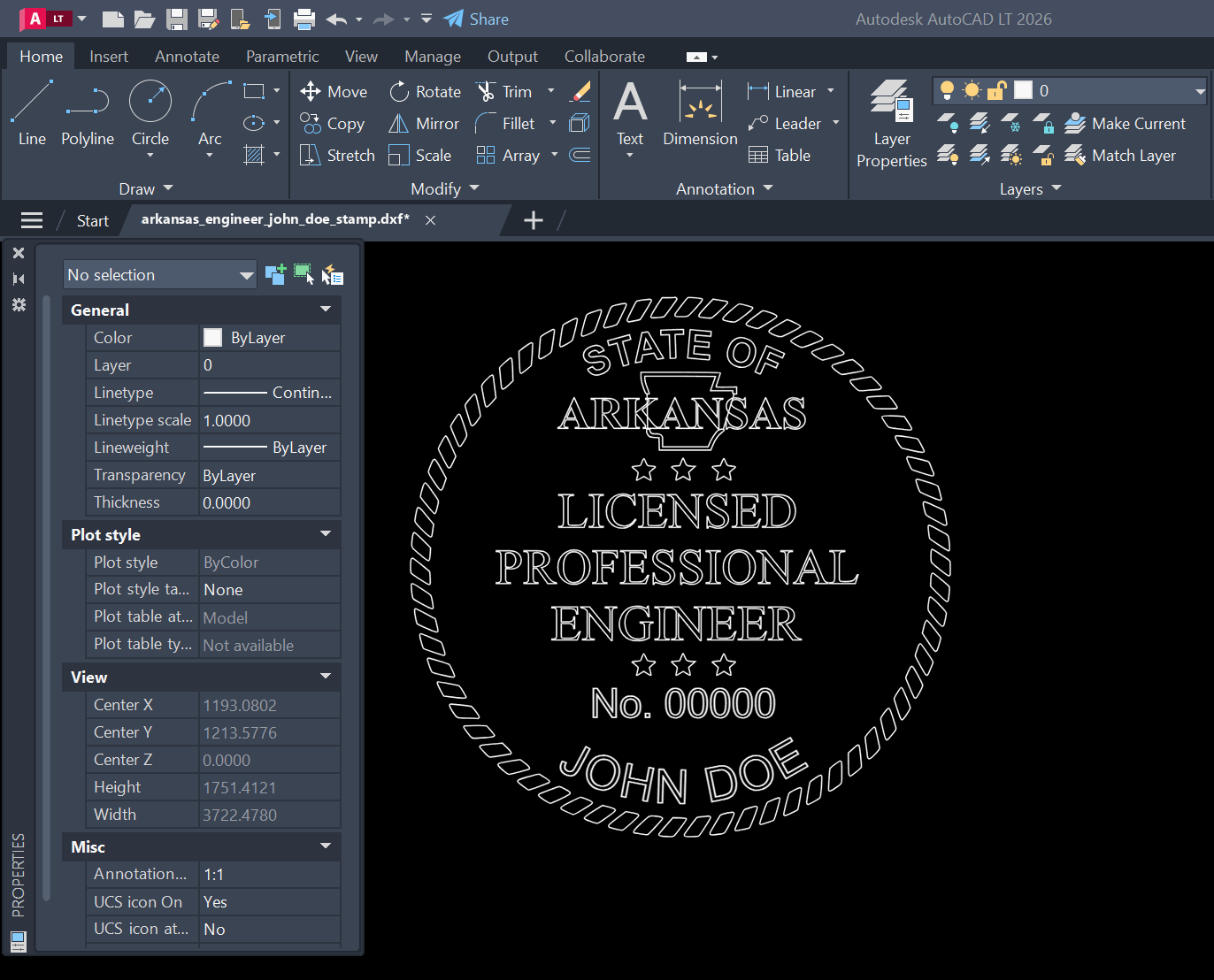Viewport: 1214px width, 980px height.
Task: Click the Make Current layer button
Action: point(1125,124)
